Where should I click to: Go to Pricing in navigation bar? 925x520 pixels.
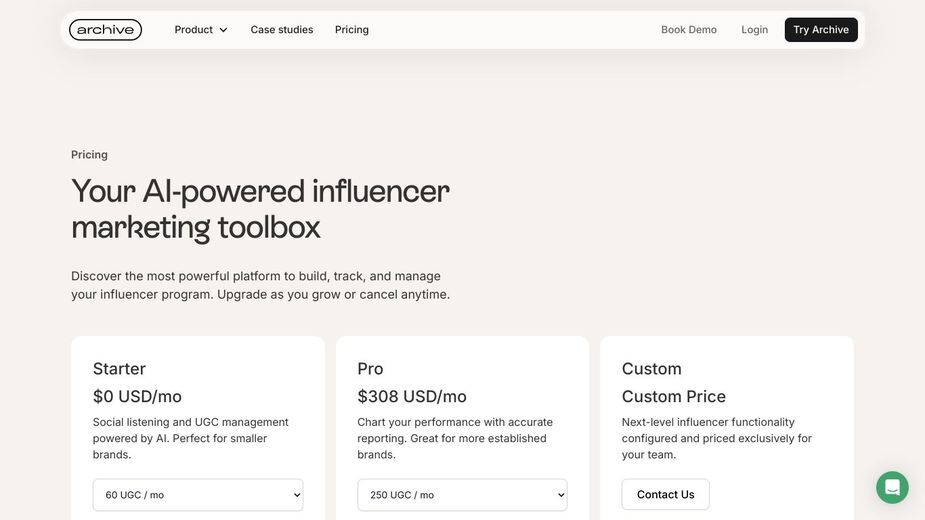tap(352, 30)
